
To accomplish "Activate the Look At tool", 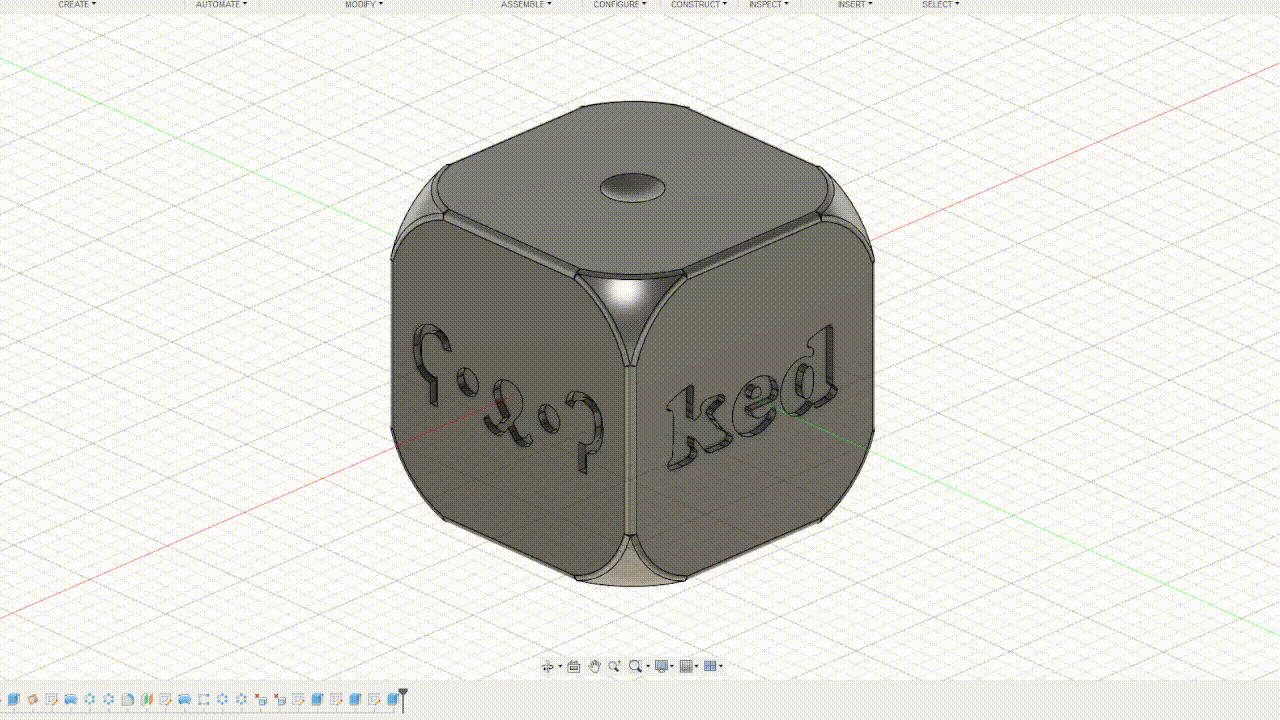I will tap(573, 666).
